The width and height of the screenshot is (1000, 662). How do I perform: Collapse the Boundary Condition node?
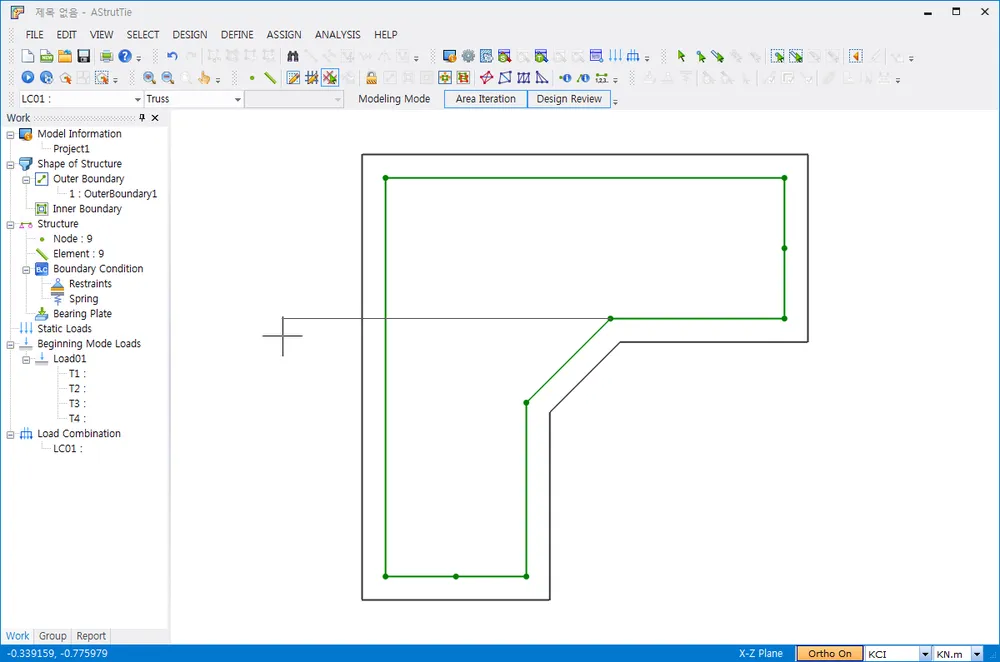26,270
